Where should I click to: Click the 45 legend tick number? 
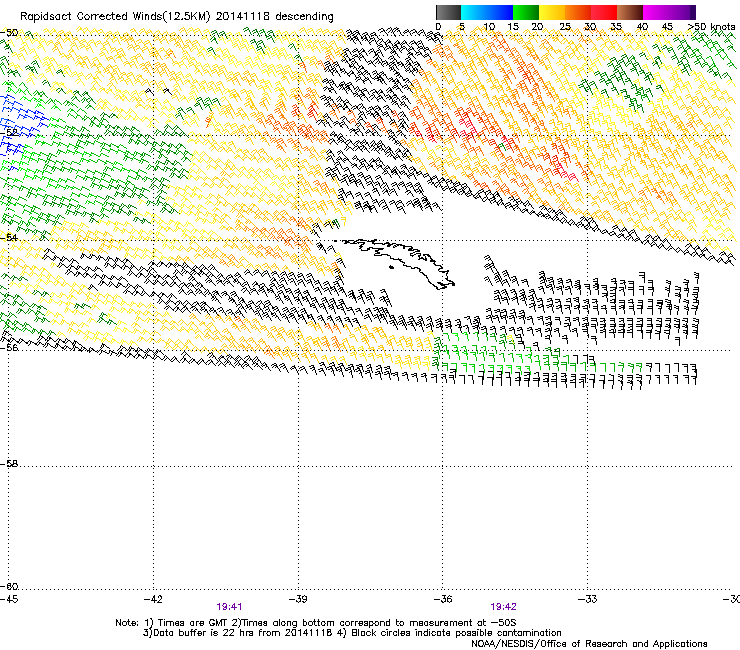[667, 27]
